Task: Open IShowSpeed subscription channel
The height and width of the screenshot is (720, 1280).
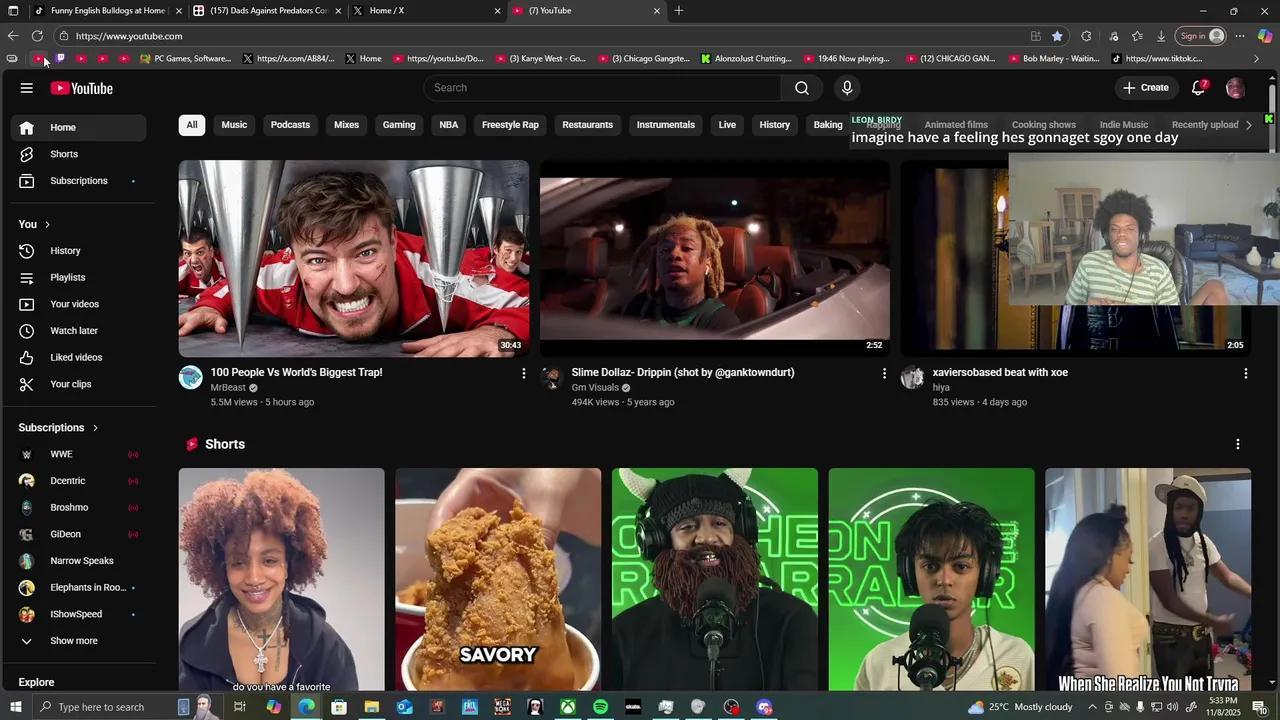Action: (x=78, y=614)
